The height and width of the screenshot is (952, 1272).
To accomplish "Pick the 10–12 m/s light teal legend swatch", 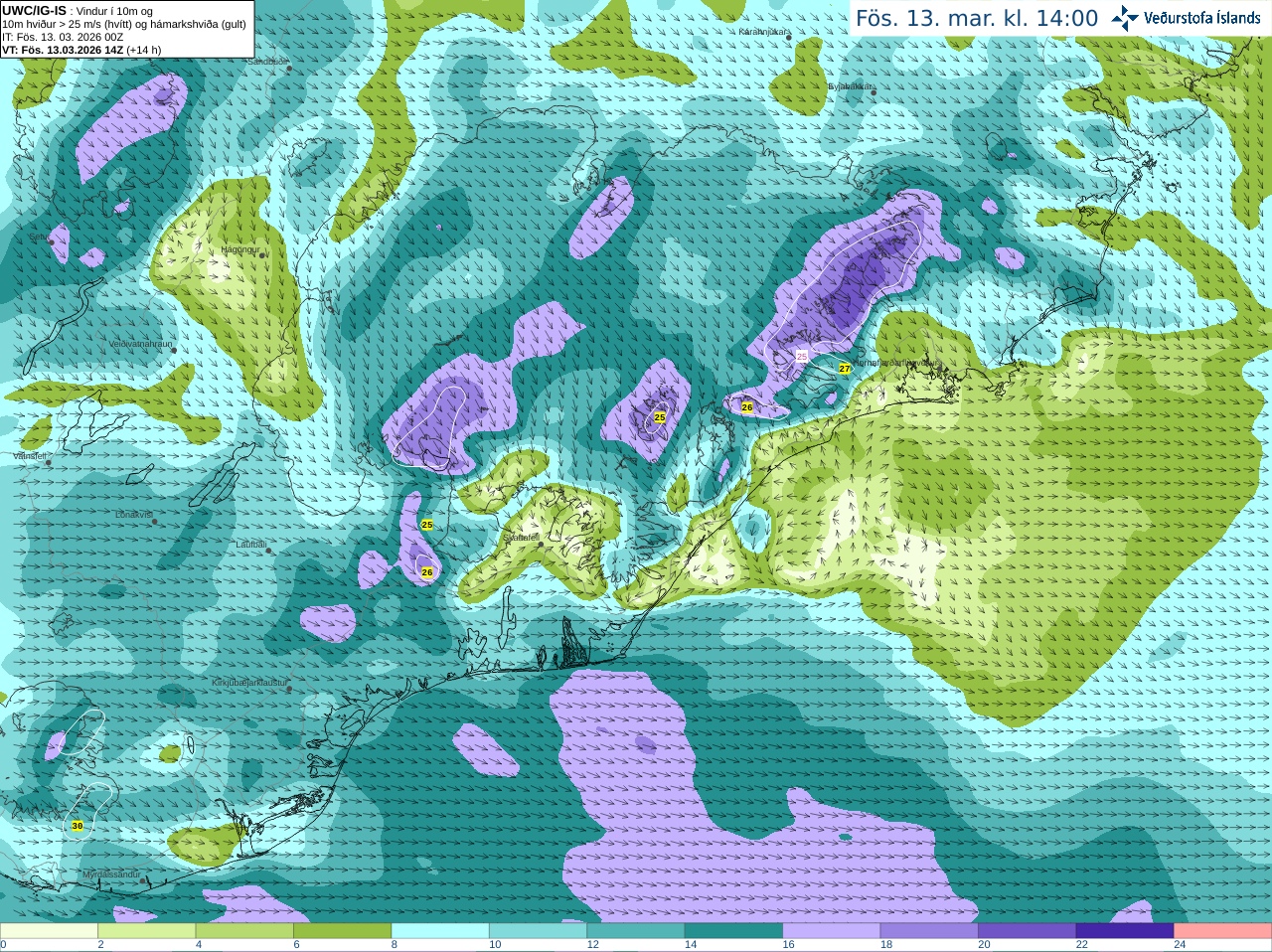I will click(539, 931).
